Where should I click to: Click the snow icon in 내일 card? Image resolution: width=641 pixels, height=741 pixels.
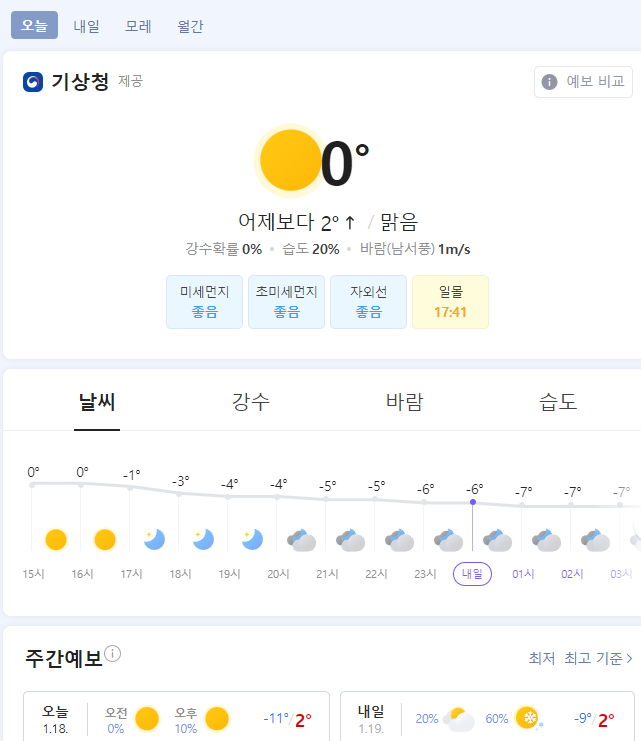click(527, 718)
